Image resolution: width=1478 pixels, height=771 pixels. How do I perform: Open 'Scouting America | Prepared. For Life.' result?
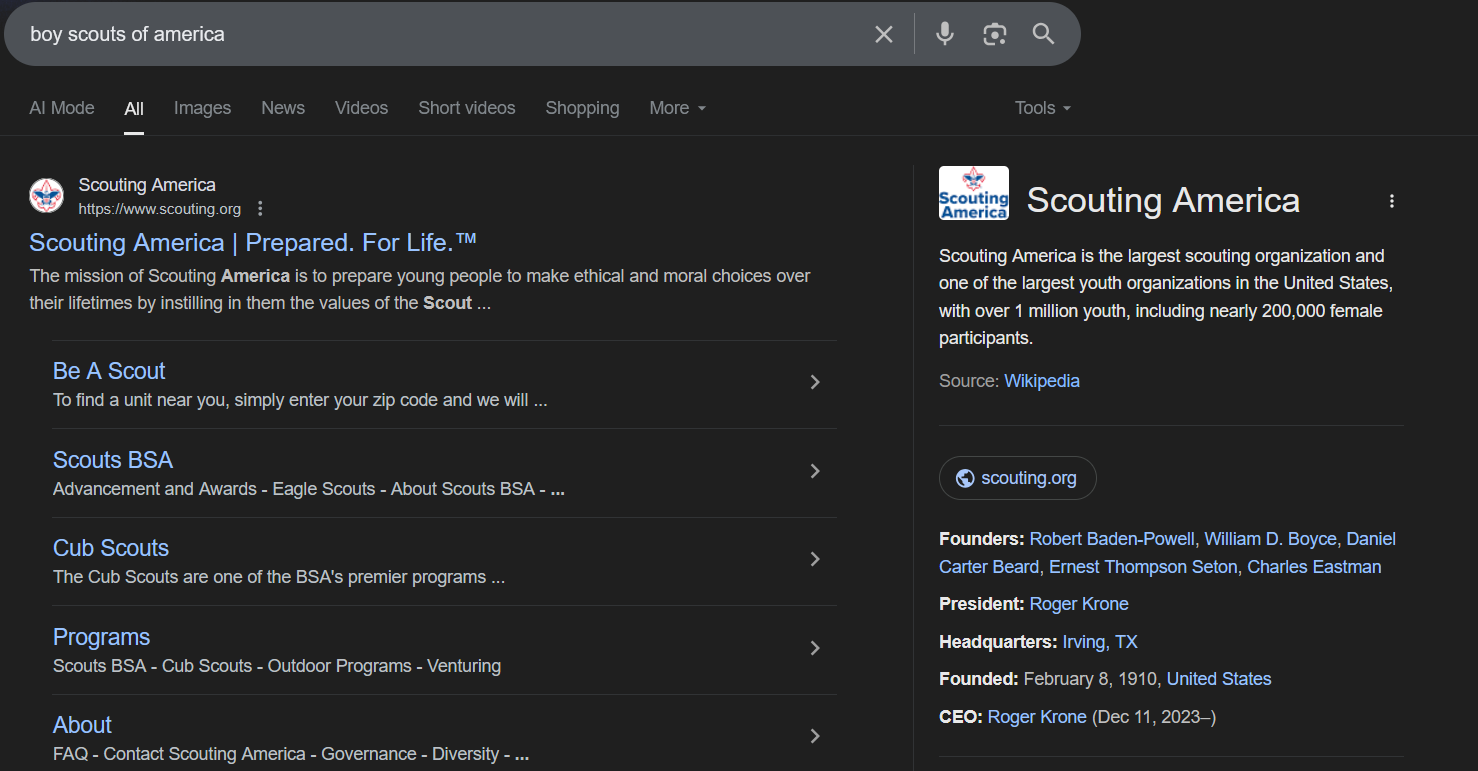pyautogui.click(x=253, y=243)
